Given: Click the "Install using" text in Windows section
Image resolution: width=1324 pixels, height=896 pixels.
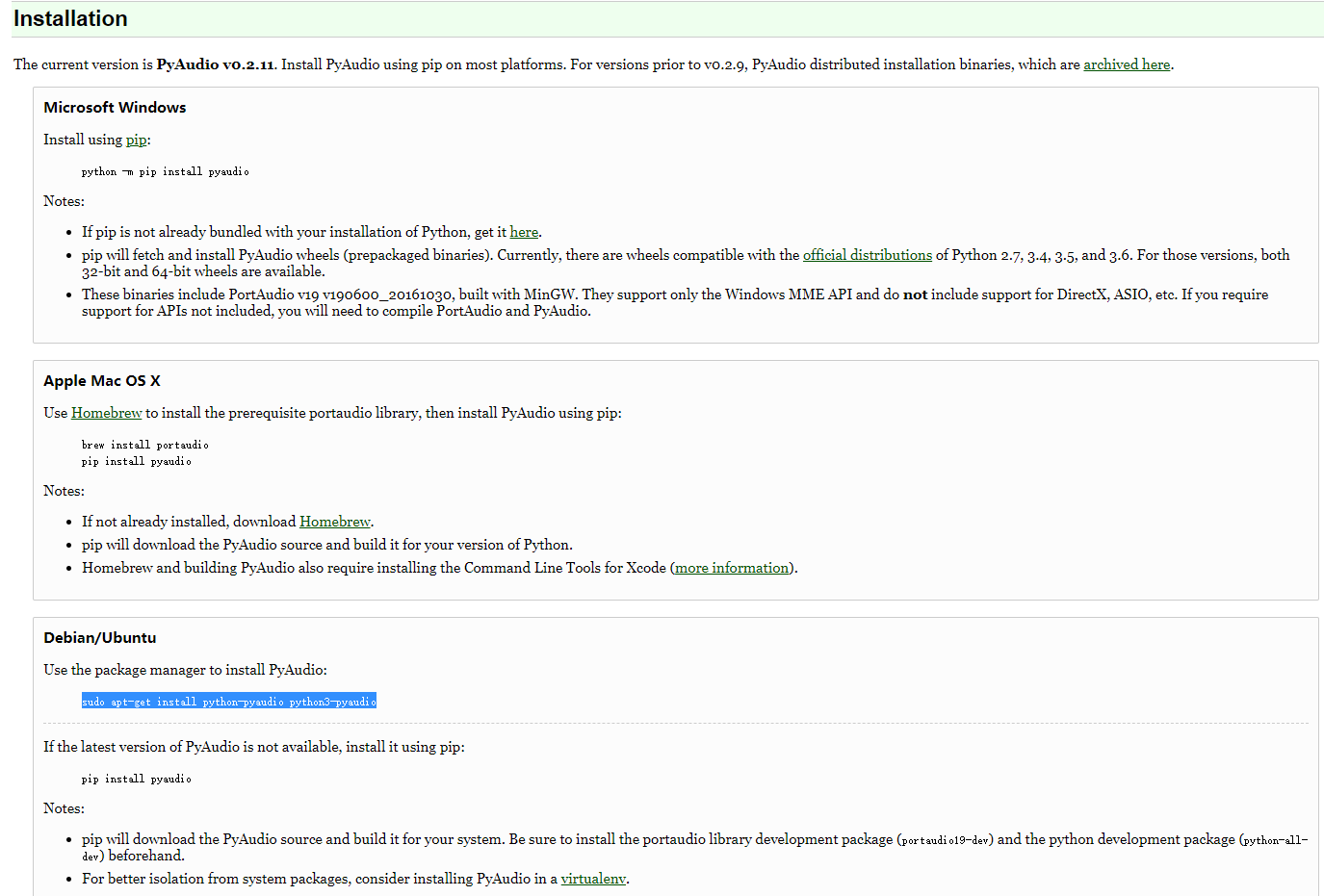Looking at the screenshot, I should tap(83, 140).
